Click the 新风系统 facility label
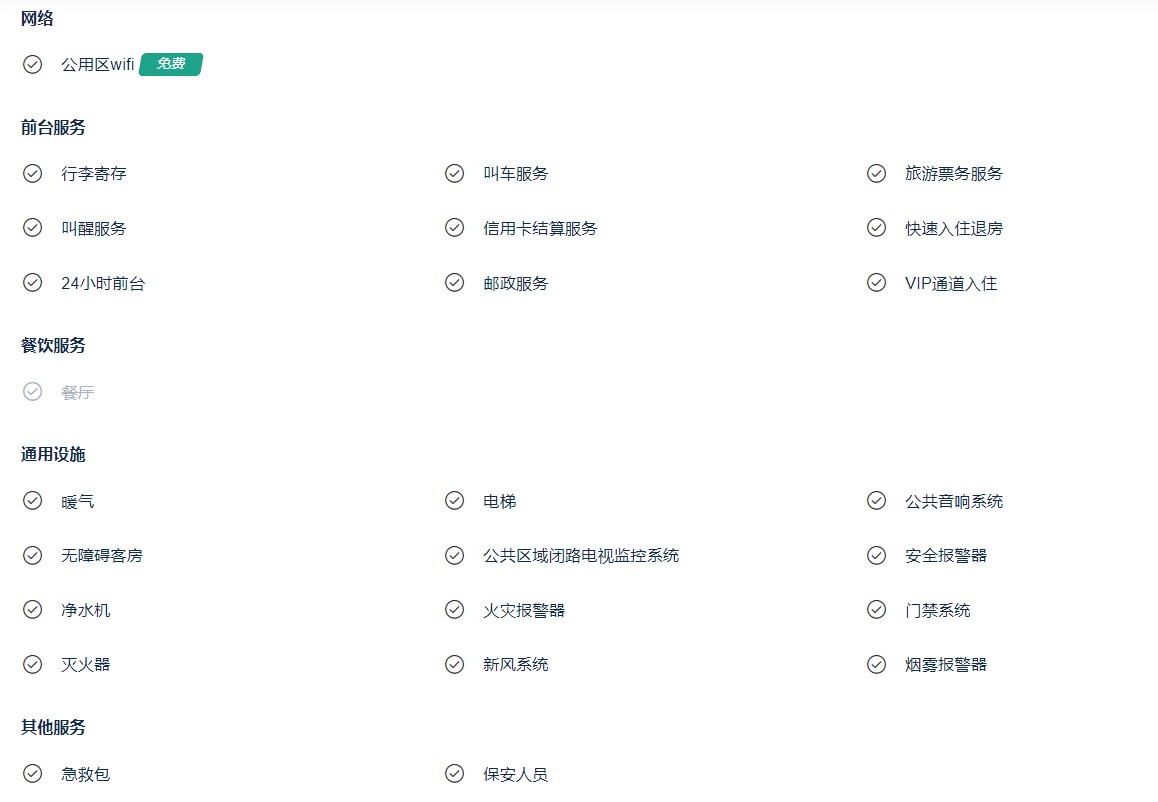The width and height of the screenshot is (1158, 802). tap(515, 665)
